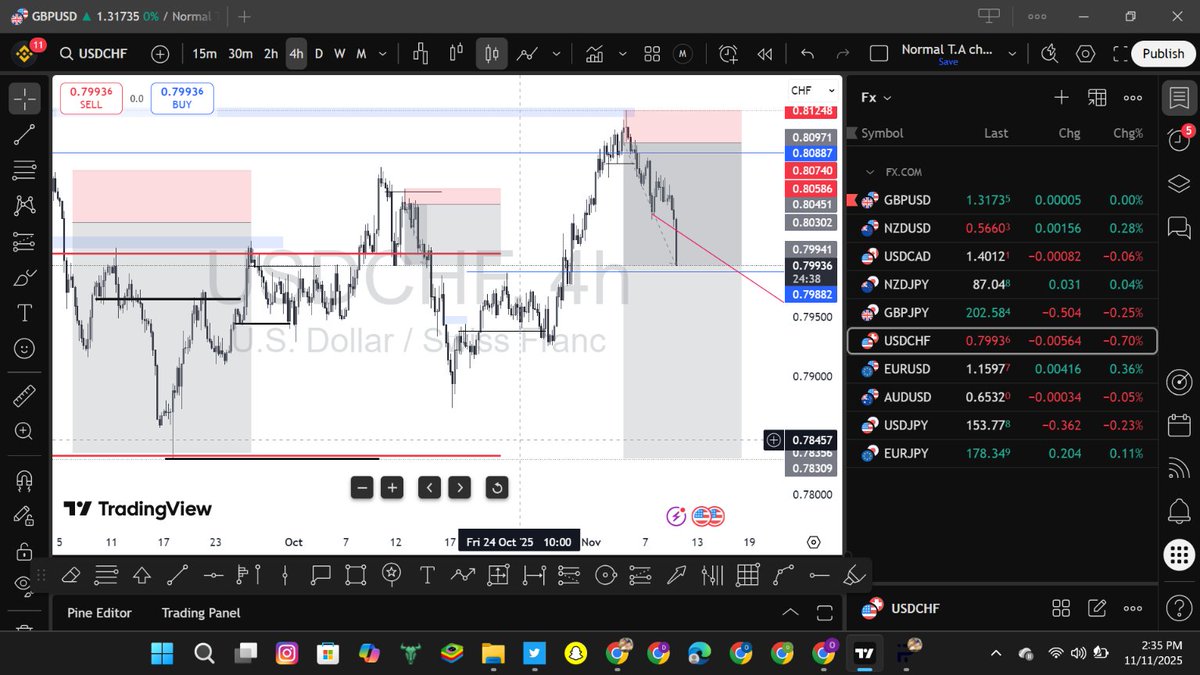Select the line chart style icon

[x=527, y=54]
